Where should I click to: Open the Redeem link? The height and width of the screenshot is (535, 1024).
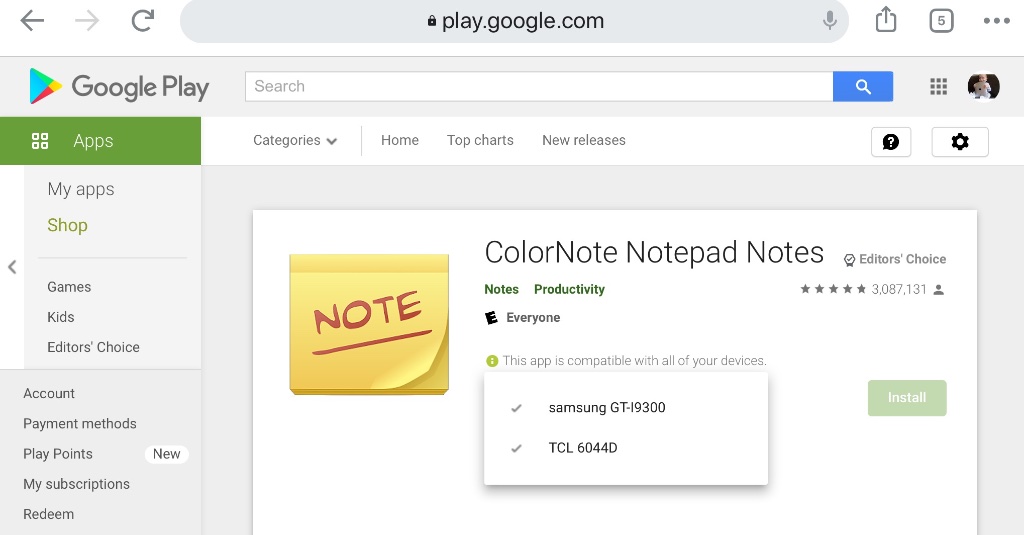(48, 514)
